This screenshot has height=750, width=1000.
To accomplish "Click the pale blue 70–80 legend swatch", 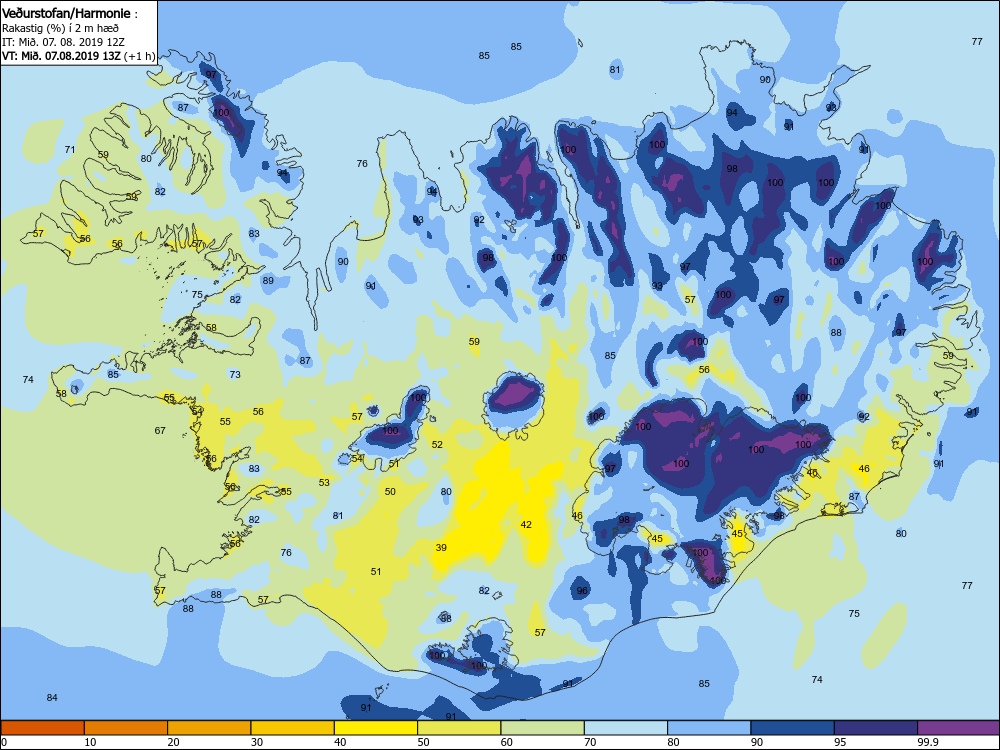I will (626, 728).
